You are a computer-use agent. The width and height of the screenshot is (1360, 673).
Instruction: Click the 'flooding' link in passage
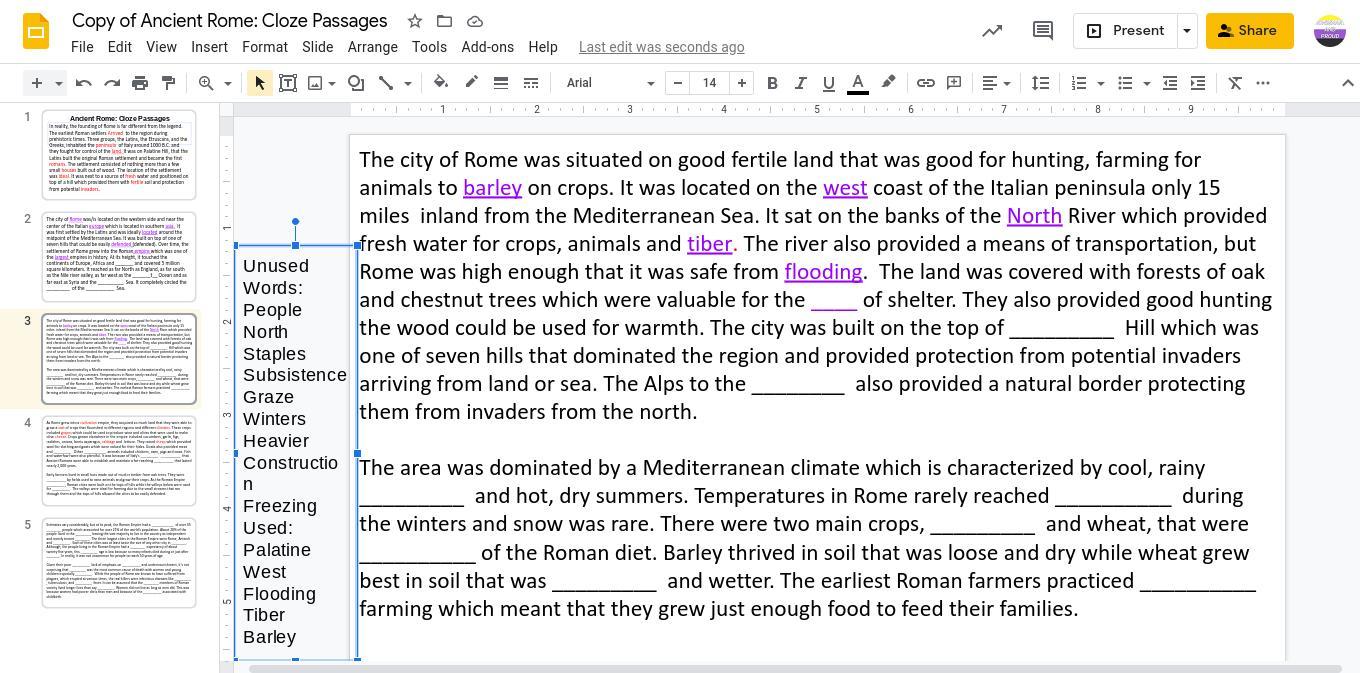click(x=823, y=272)
